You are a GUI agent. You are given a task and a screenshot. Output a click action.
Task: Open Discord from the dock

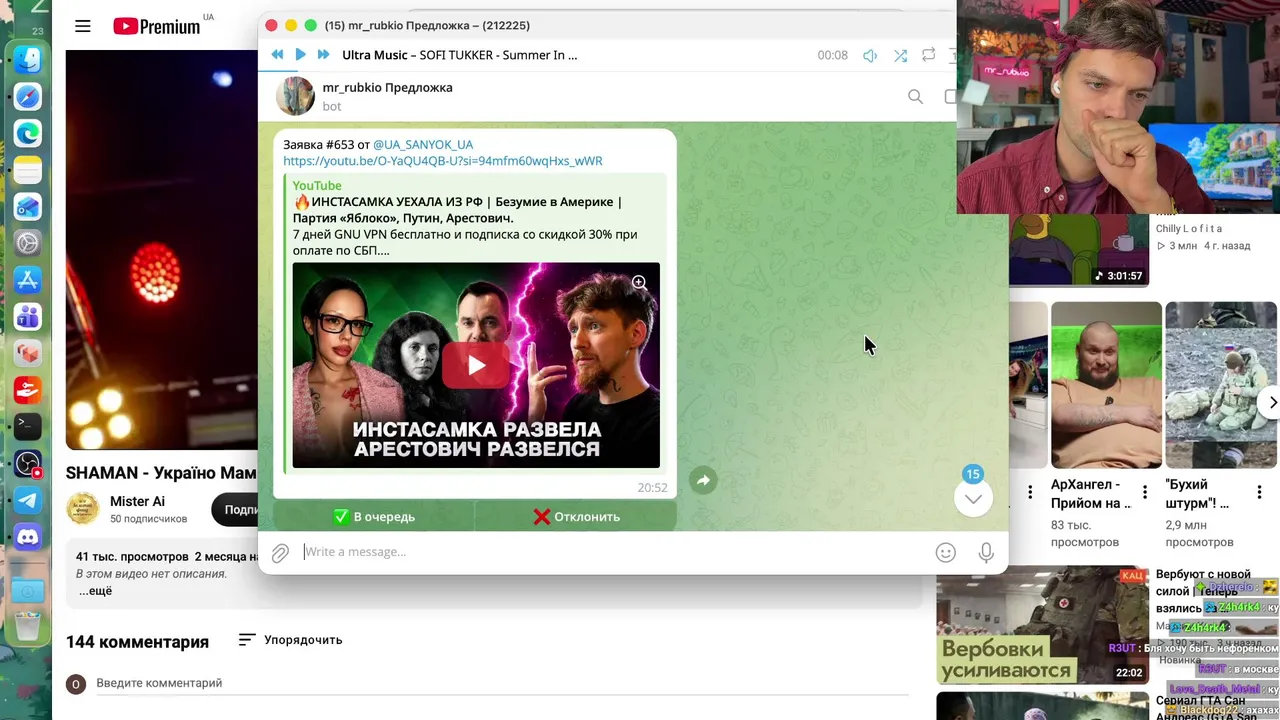pyautogui.click(x=28, y=537)
